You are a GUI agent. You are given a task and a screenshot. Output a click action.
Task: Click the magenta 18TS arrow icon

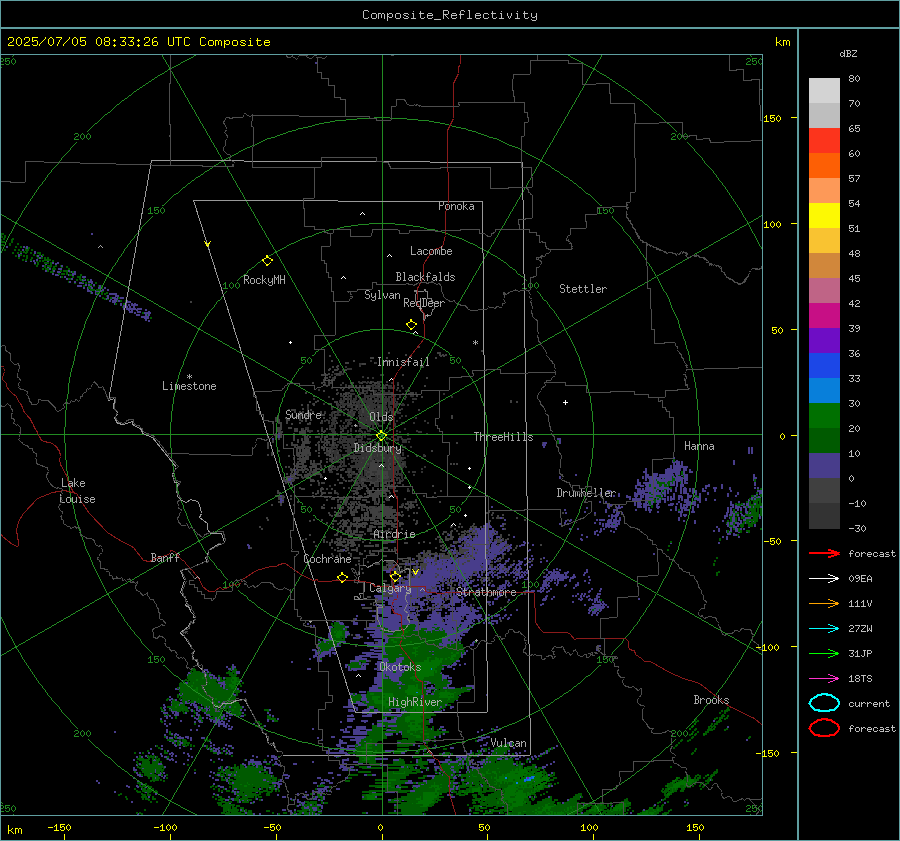[824, 679]
